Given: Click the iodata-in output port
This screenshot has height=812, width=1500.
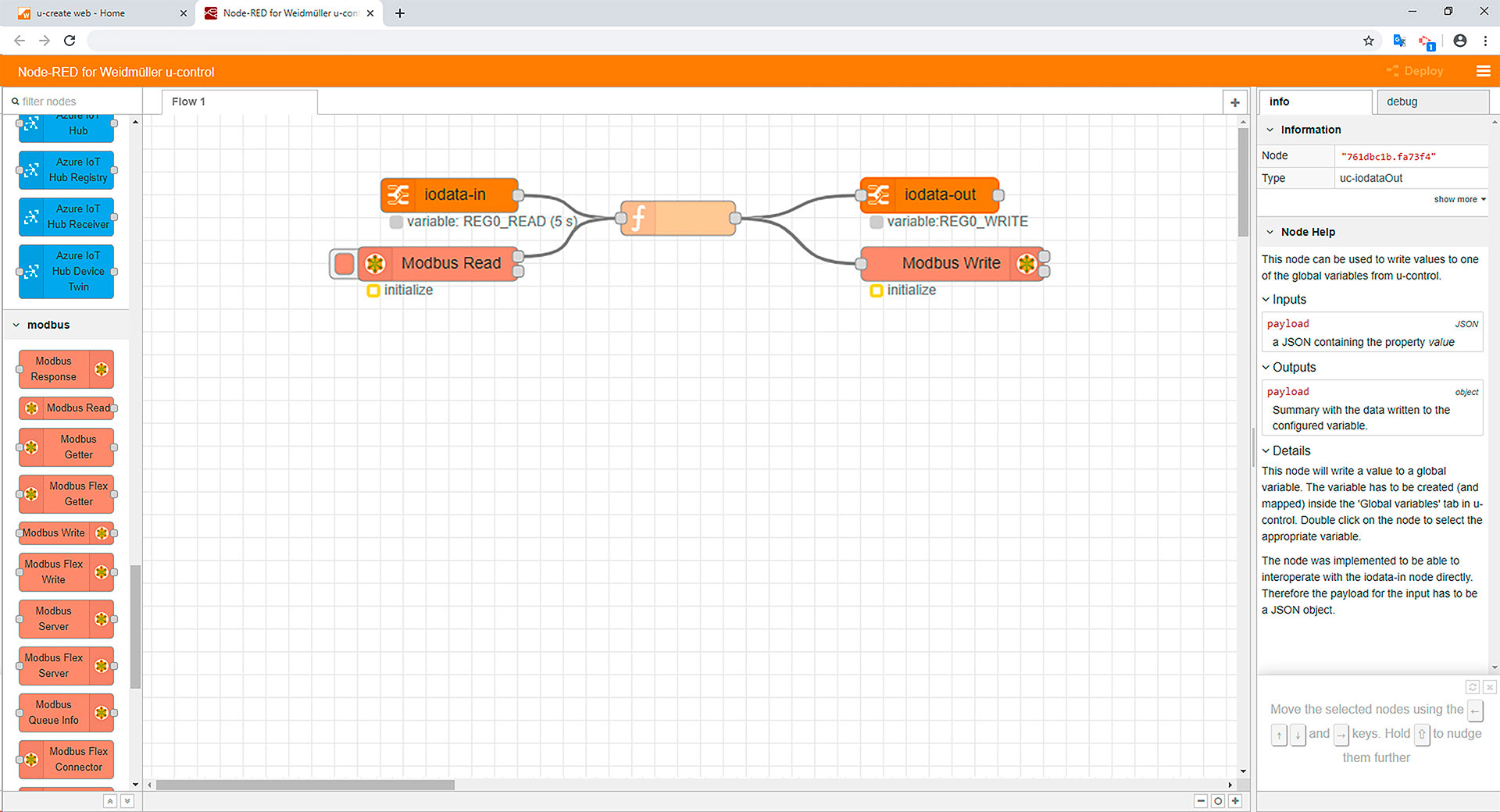Looking at the screenshot, I should (x=518, y=195).
